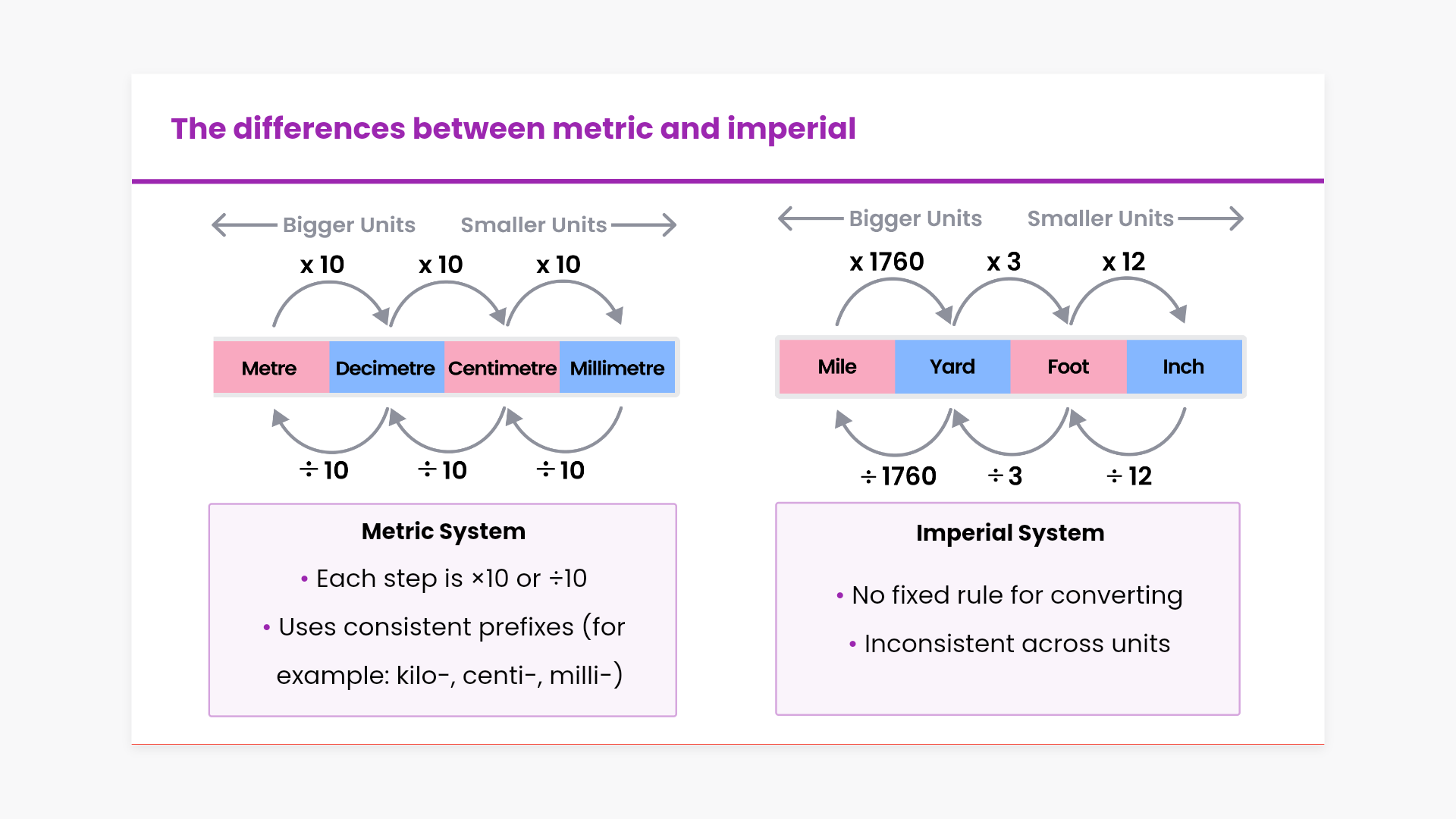Select the blue Decimetre box
Viewport: 1456px width, 819px height.
386,368
